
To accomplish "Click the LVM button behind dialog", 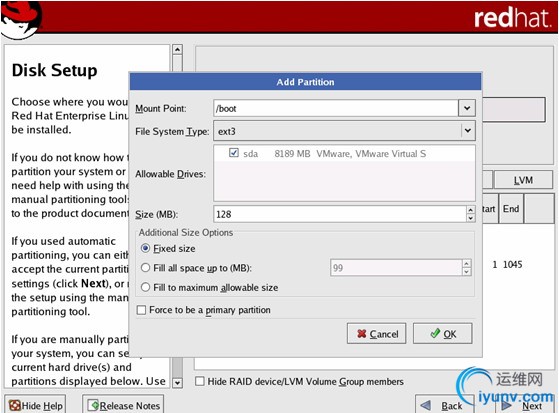I will tap(523, 180).
